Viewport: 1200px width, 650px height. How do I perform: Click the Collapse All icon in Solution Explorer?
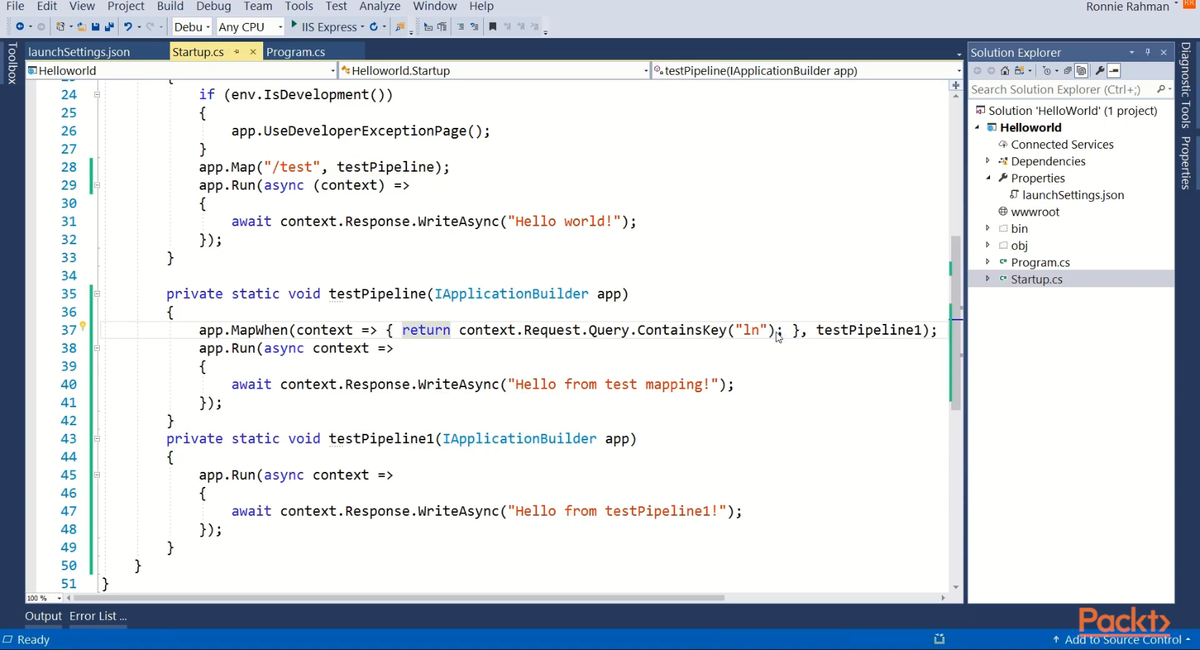coord(1068,71)
